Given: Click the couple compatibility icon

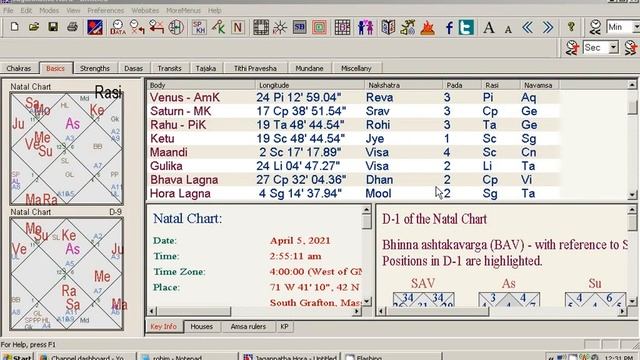Looking at the screenshot, I should pos(365,27).
